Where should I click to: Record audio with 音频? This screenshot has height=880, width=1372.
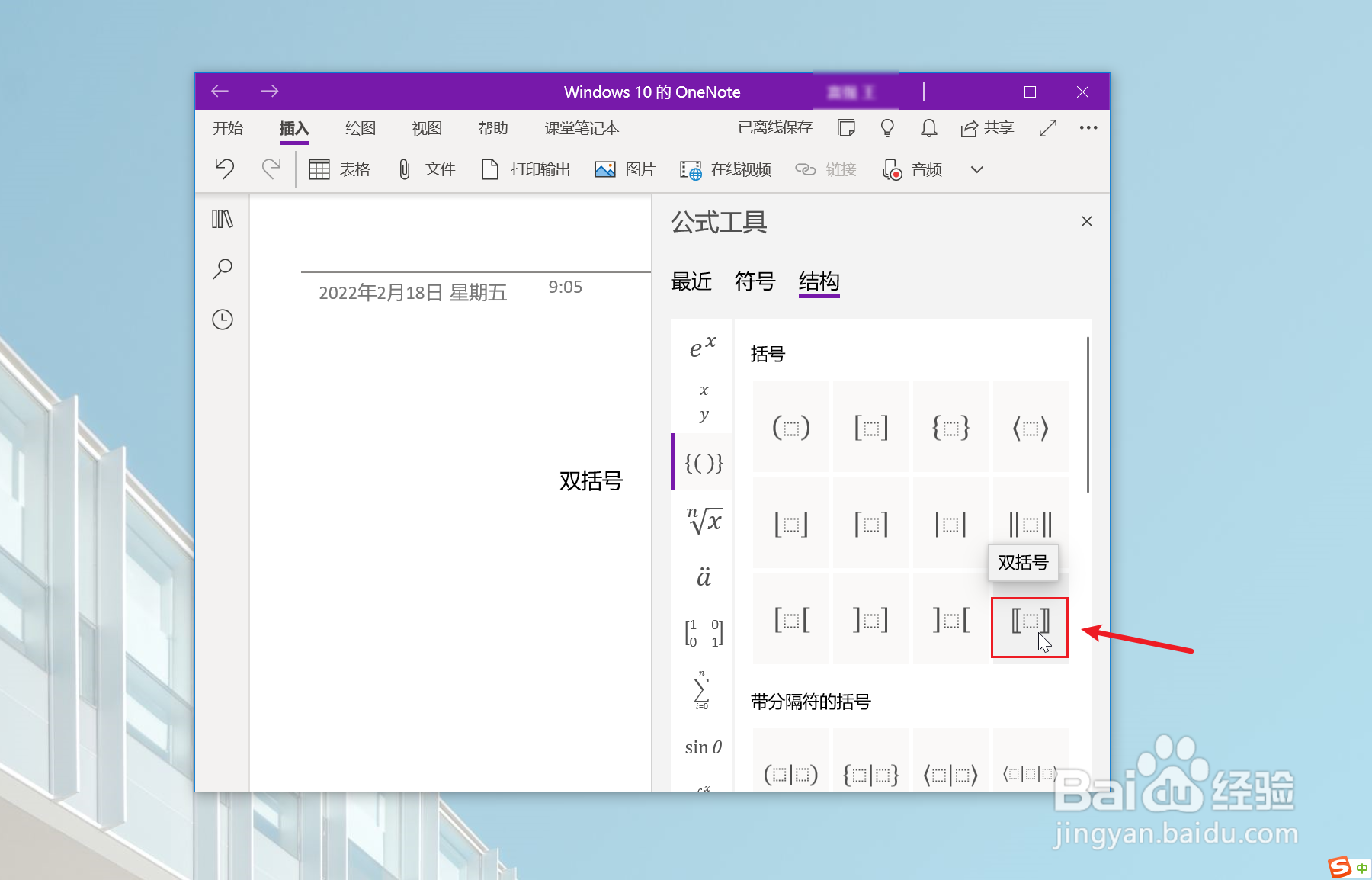(x=912, y=169)
